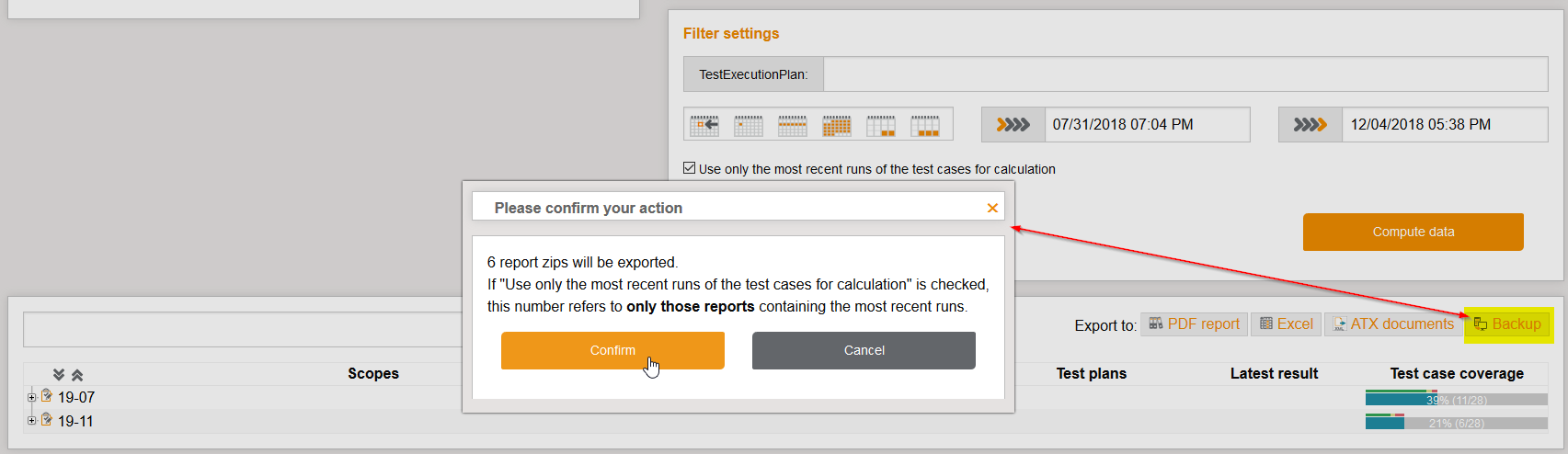
Task: Click the fully orange calendar grid icon
Action: click(x=837, y=125)
